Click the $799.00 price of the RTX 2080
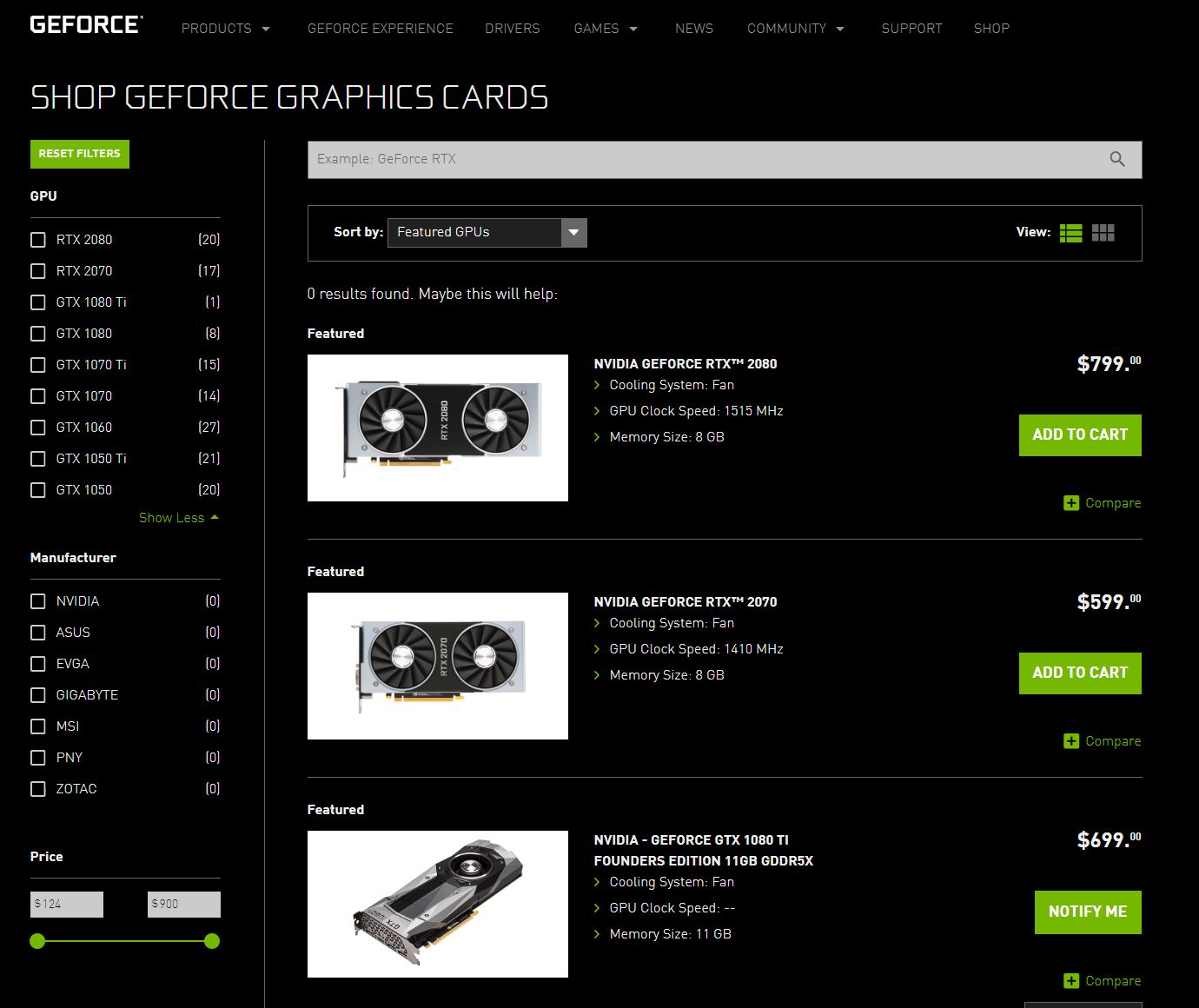The image size is (1199, 1008). (1110, 363)
